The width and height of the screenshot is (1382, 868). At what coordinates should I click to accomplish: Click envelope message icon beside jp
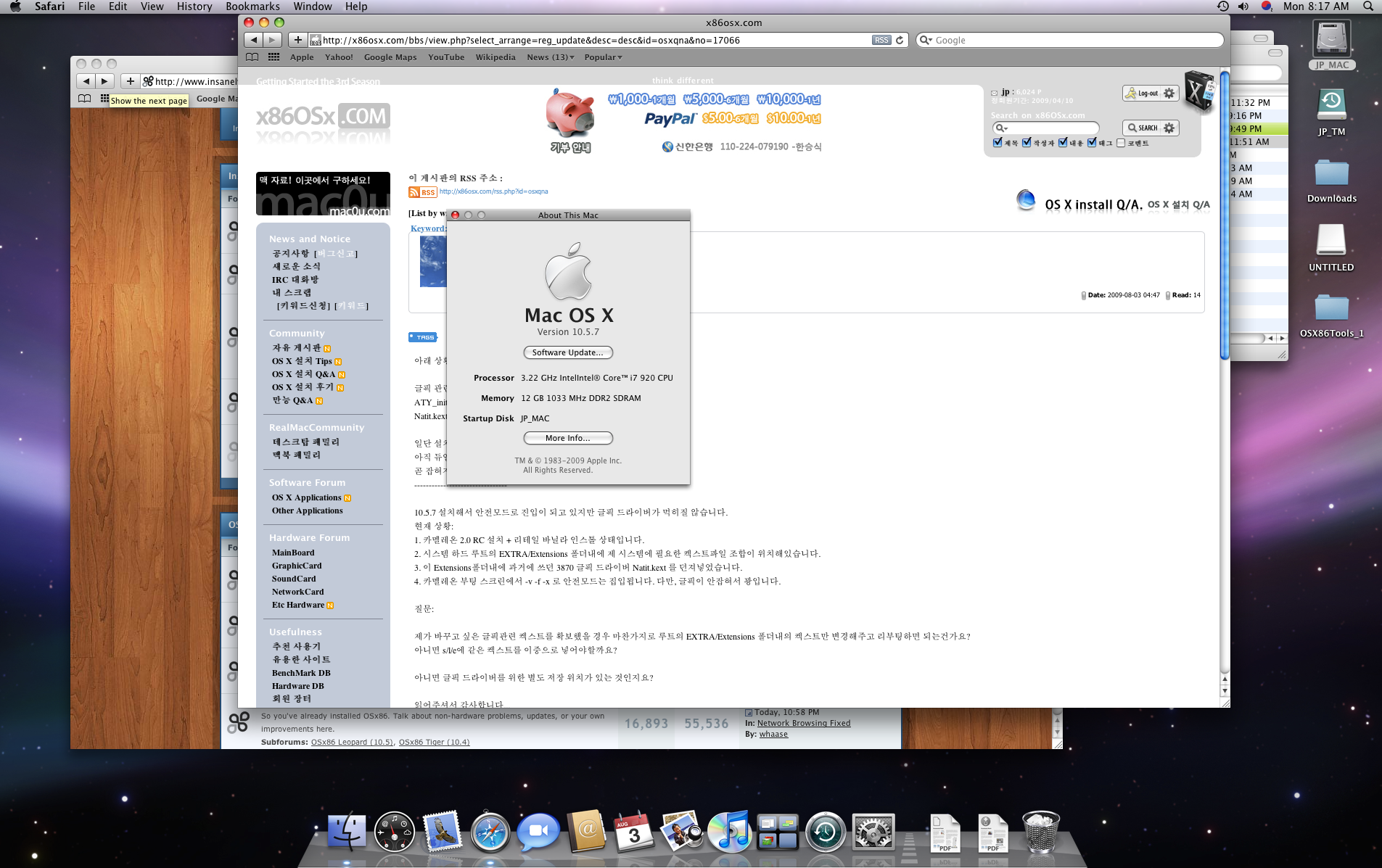point(995,93)
